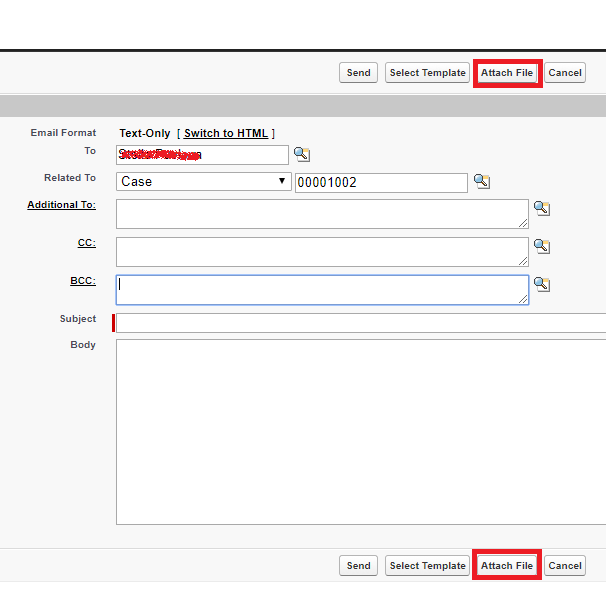Grab the BCC box resize handle
The width and height of the screenshot is (606, 602).
pos(523,299)
